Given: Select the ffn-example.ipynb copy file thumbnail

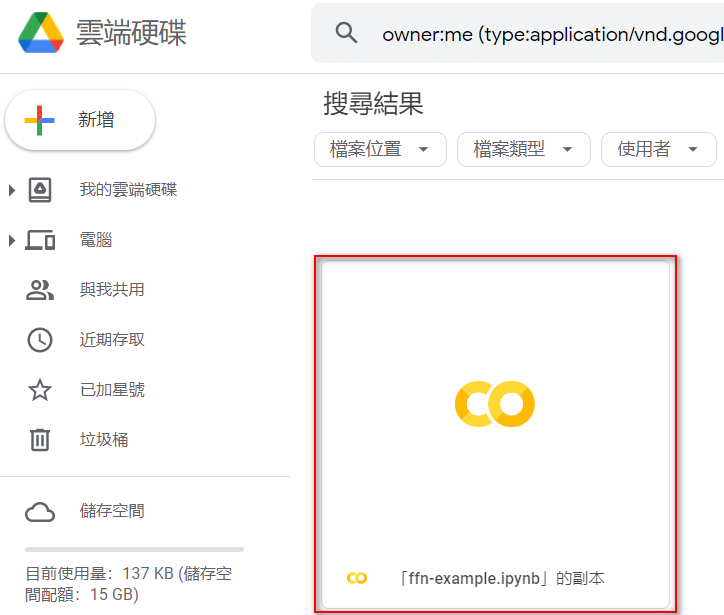Looking at the screenshot, I should coord(495,434).
